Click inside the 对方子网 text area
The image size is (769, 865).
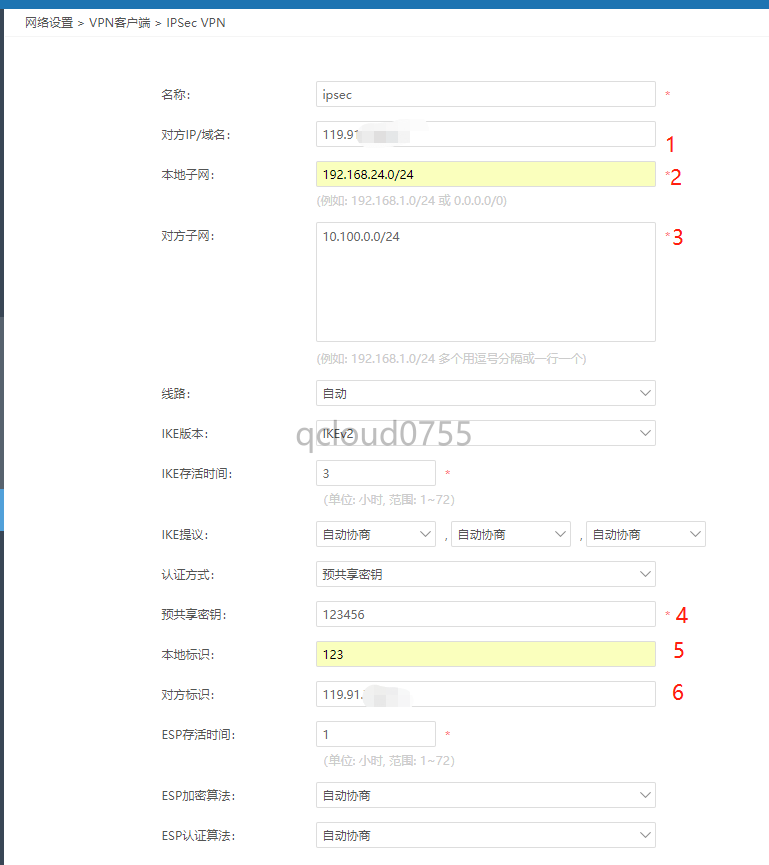click(x=485, y=282)
